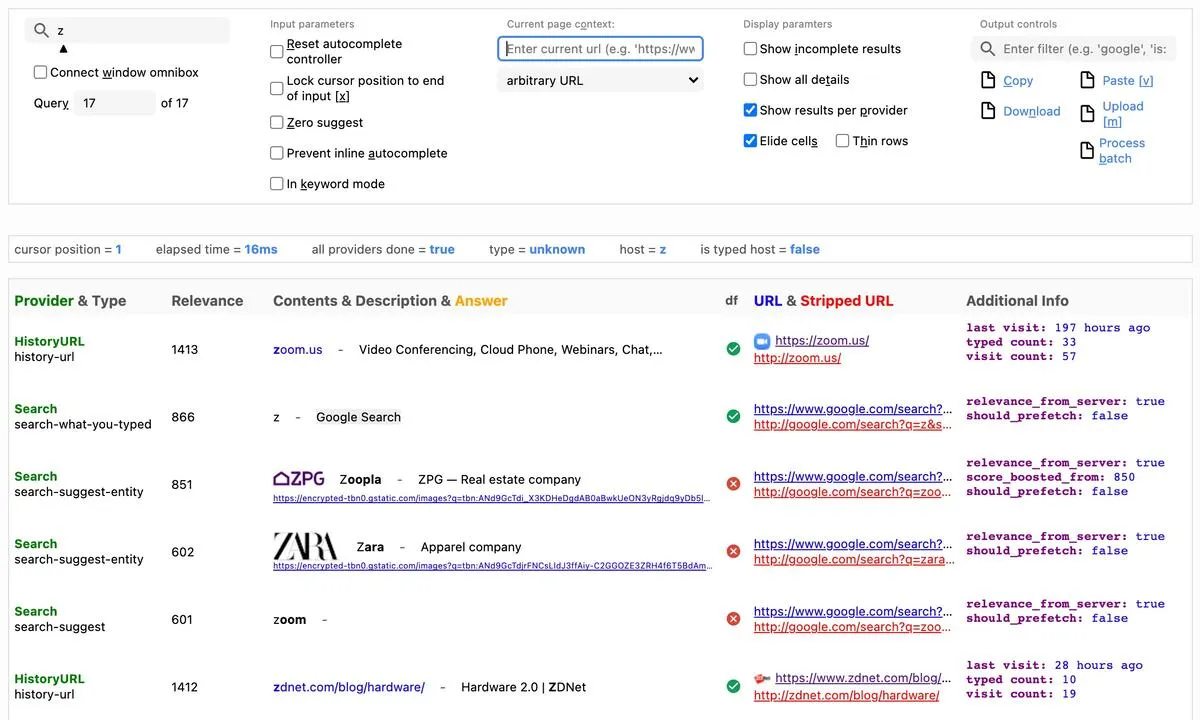Click the output filter search field
The width and height of the screenshot is (1200, 720).
click(x=1085, y=49)
